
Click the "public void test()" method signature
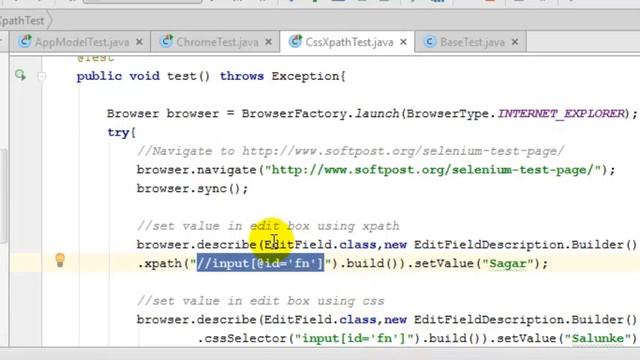(143, 76)
